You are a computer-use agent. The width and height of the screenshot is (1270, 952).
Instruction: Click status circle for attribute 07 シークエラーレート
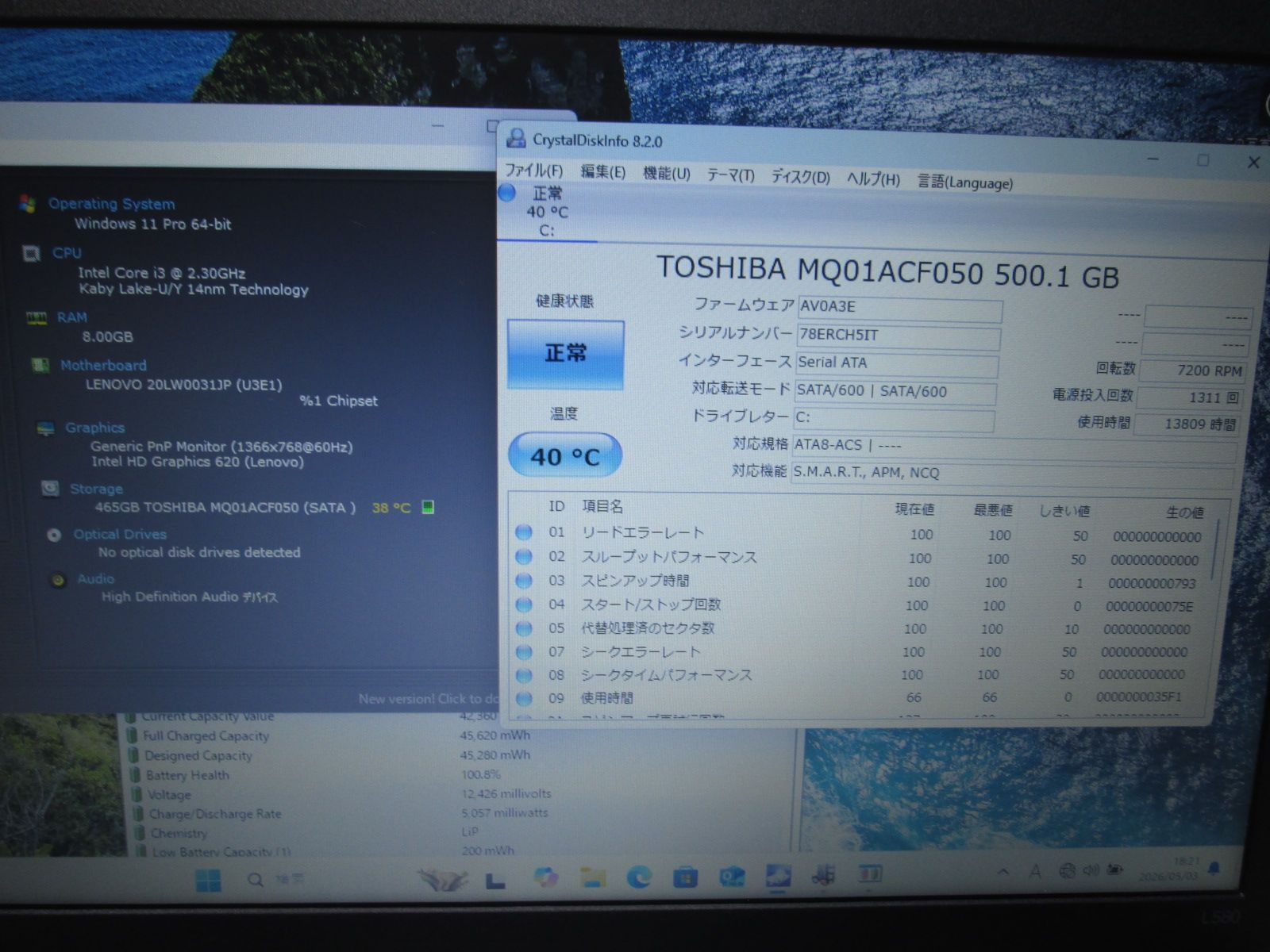pyautogui.click(x=524, y=652)
